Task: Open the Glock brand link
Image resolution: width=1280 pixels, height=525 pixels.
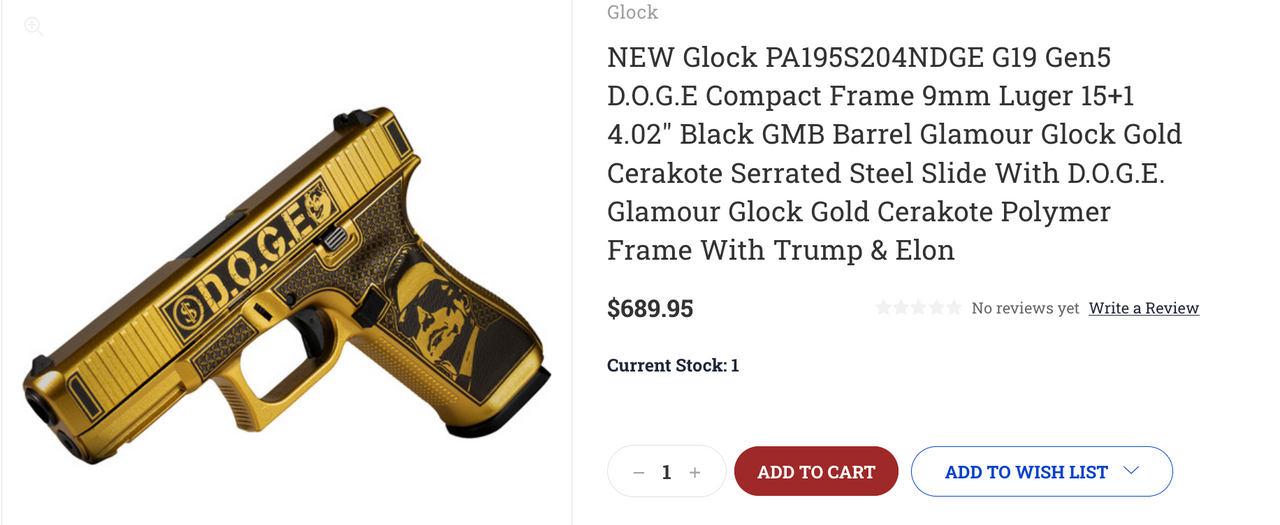Action: click(x=632, y=12)
